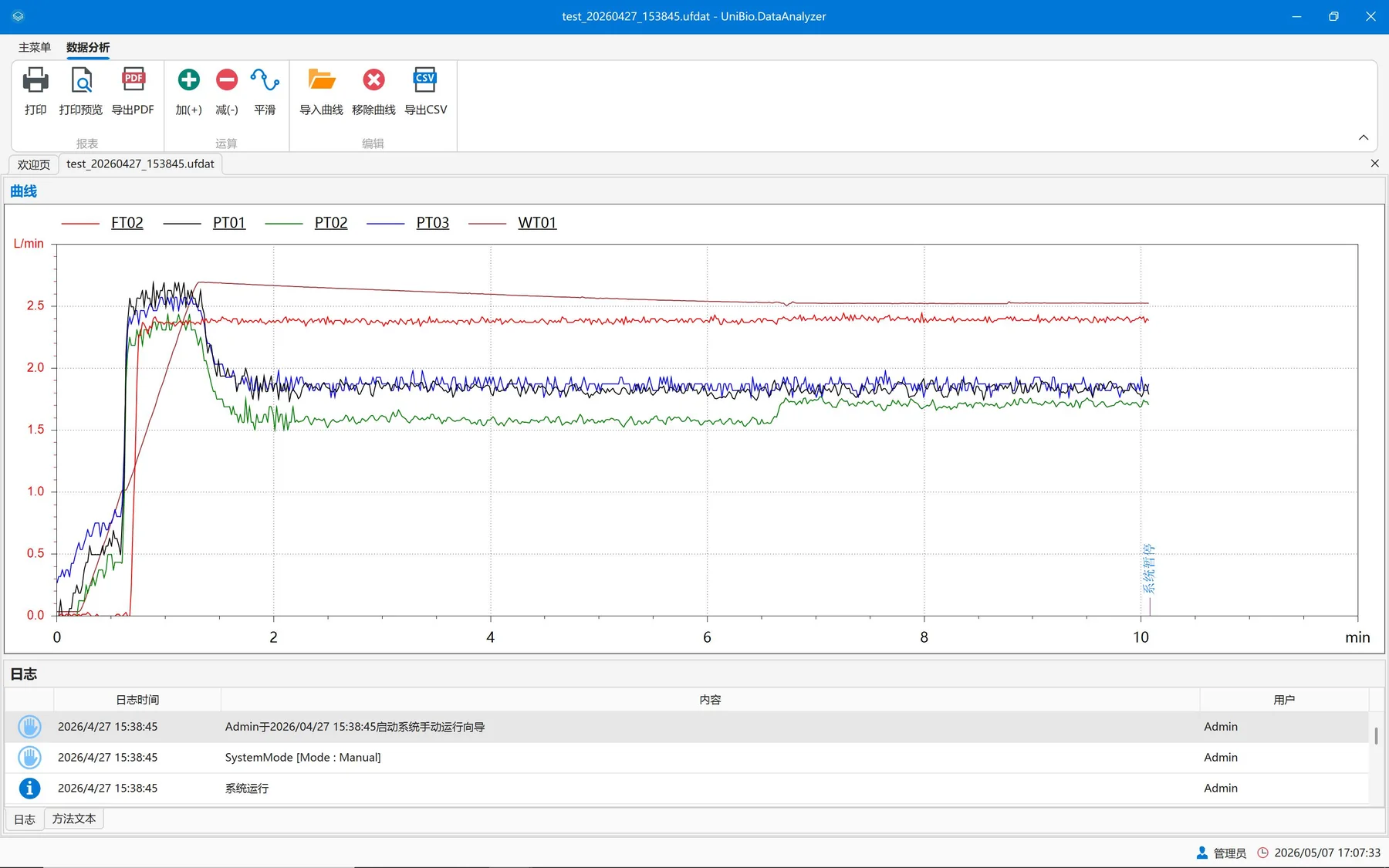Switch to 主菜单 ribbon tab
Viewport: 1389px width, 868px height.
point(35,48)
